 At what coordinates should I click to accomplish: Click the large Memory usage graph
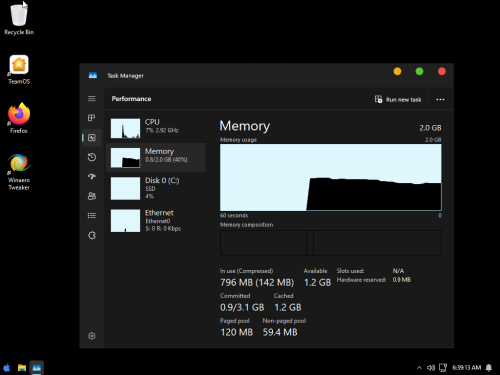(331, 177)
